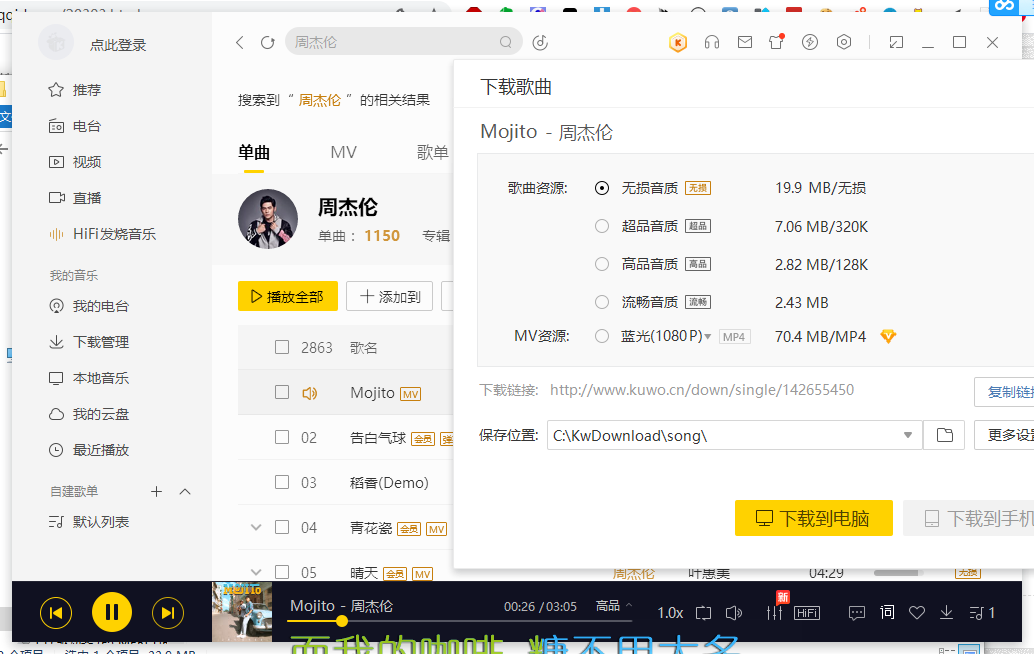Favorite the current song with heart icon
Screen dimensions: 1034x654
click(917, 613)
